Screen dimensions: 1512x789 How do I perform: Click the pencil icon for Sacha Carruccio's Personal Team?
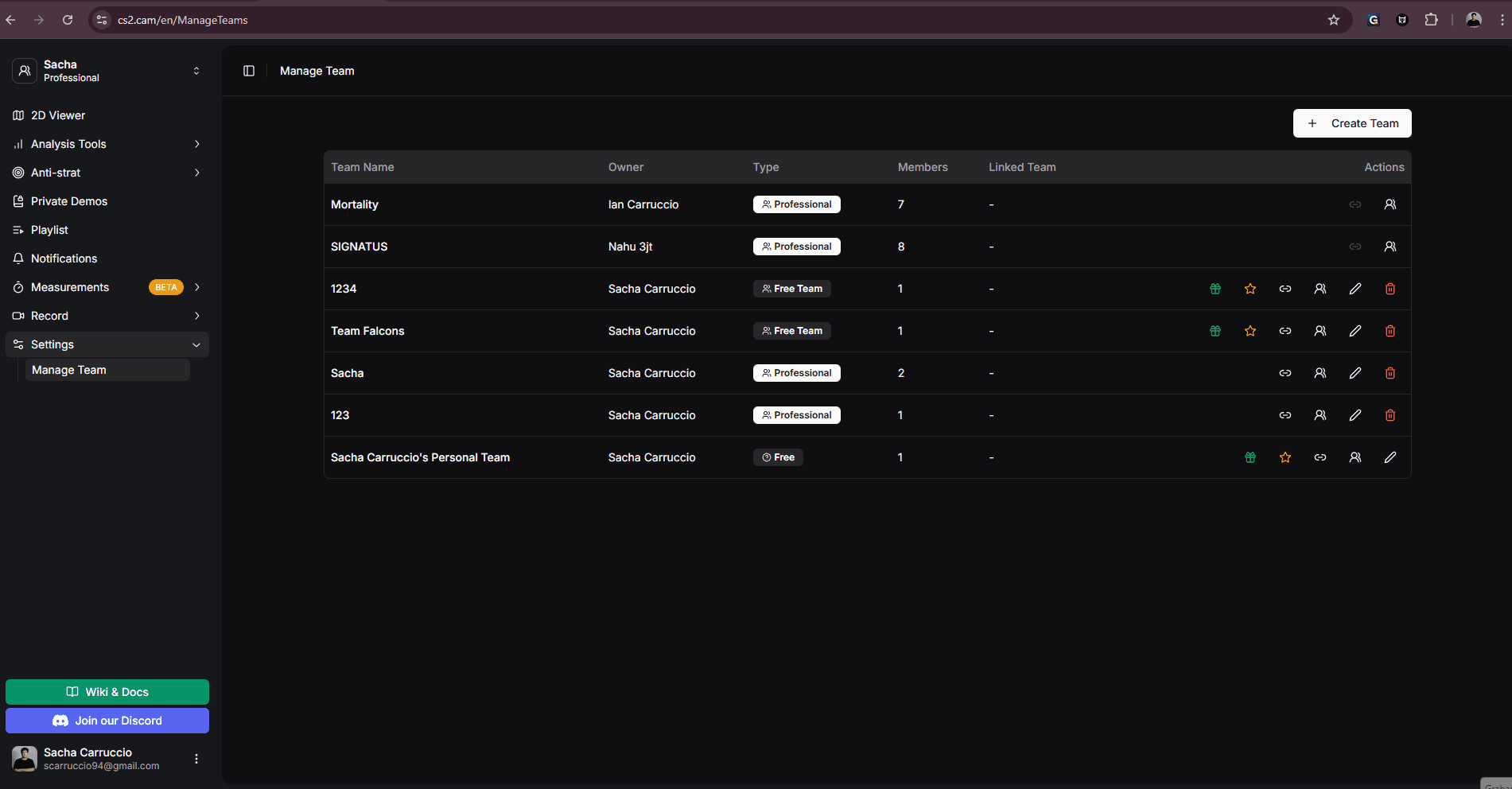pos(1390,457)
